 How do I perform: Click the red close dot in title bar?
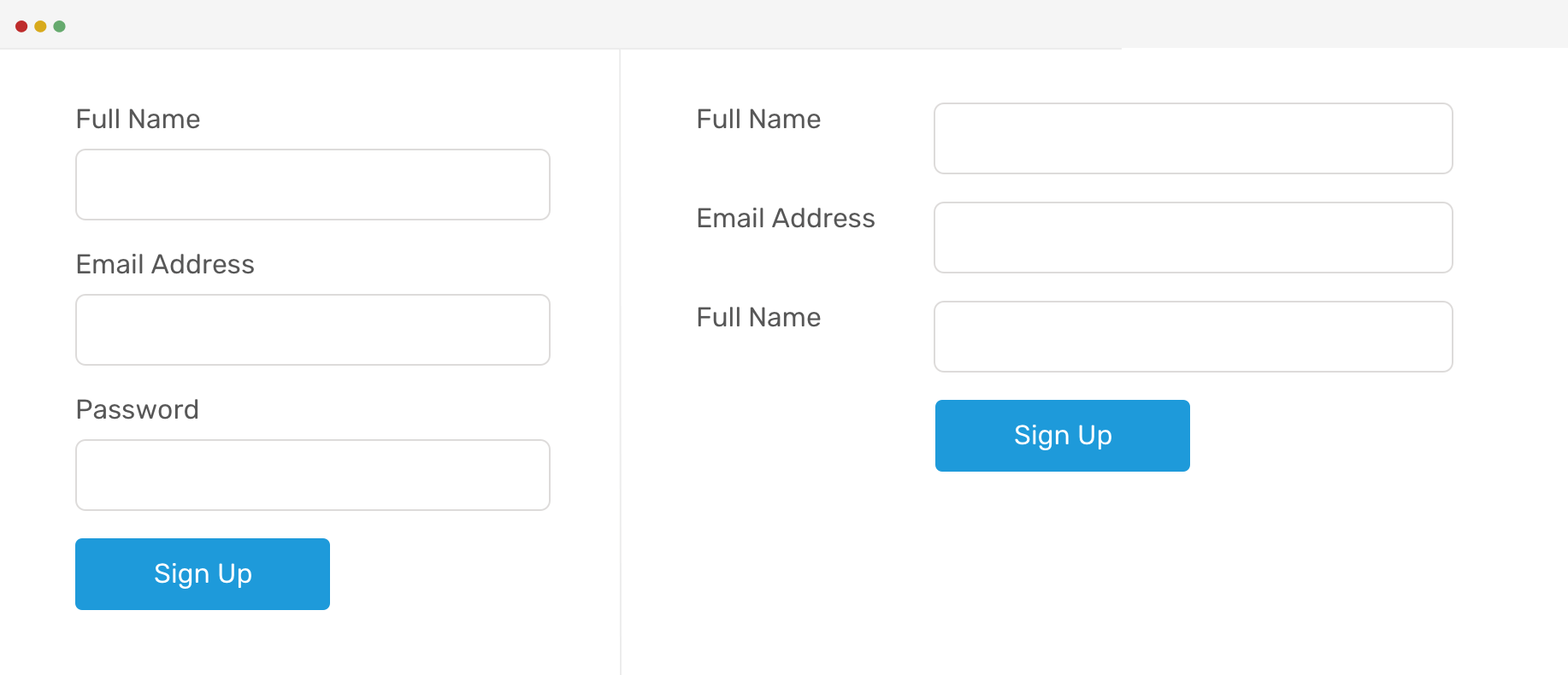pos(21,26)
